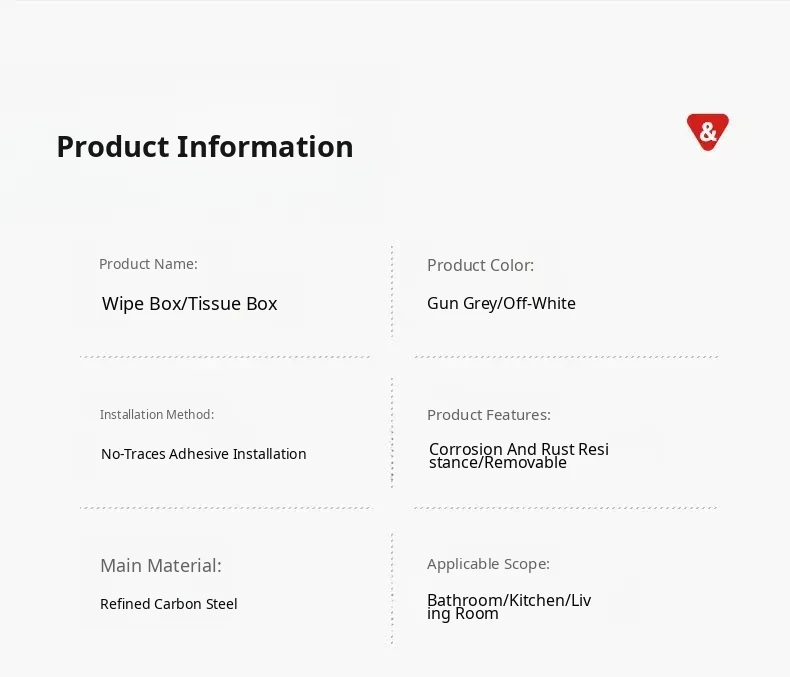Viewport: 790px width, 677px height.
Task: Click dotted divider below No-Traces Adhesive Installation
Action: [x=225, y=507]
